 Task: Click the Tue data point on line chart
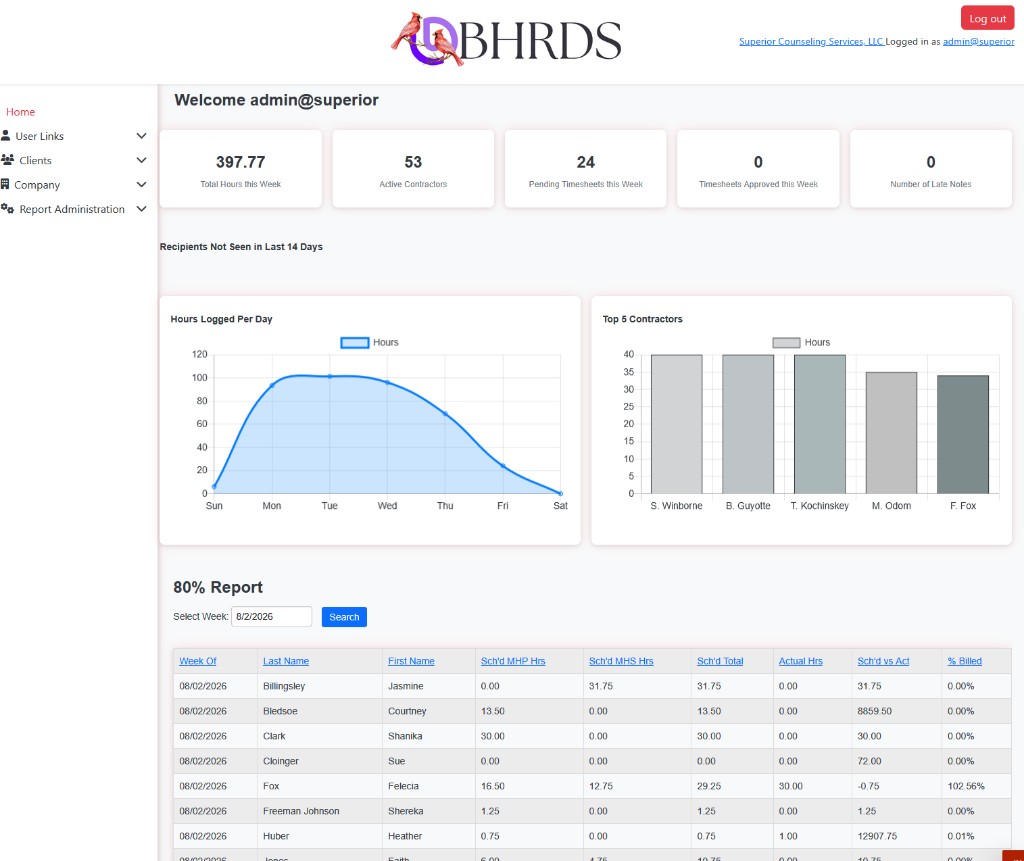coord(330,376)
